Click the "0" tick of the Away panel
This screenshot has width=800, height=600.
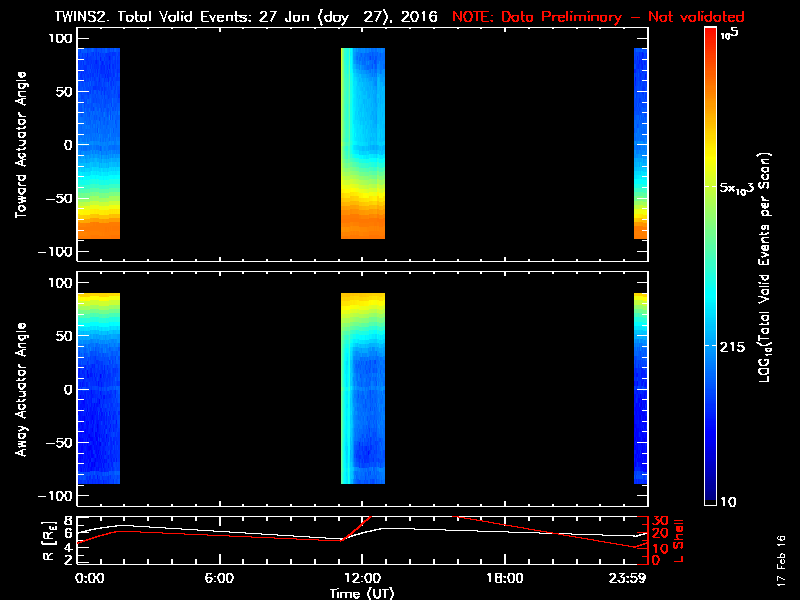(68, 390)
